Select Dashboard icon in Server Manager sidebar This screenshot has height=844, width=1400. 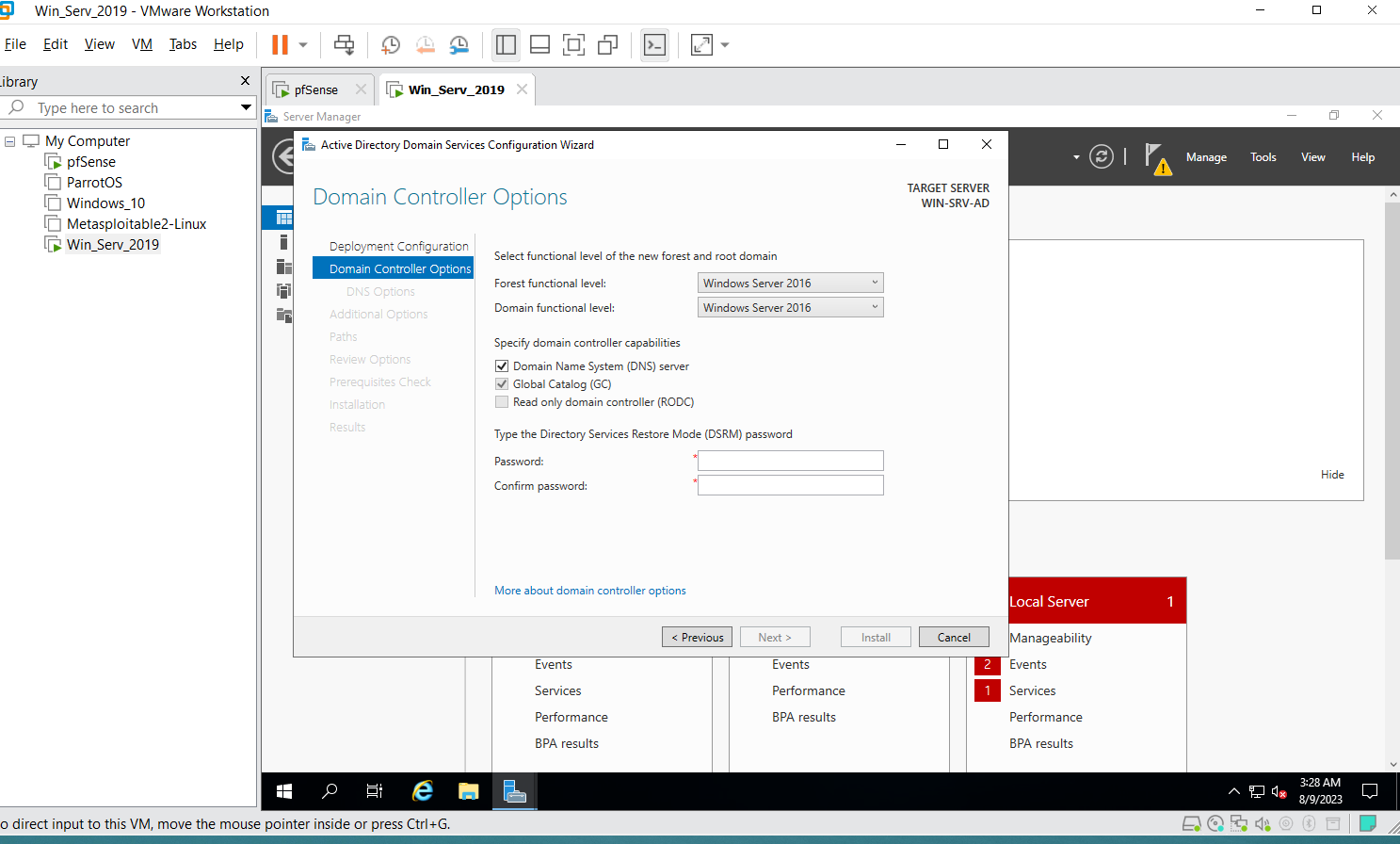(283, 218)
